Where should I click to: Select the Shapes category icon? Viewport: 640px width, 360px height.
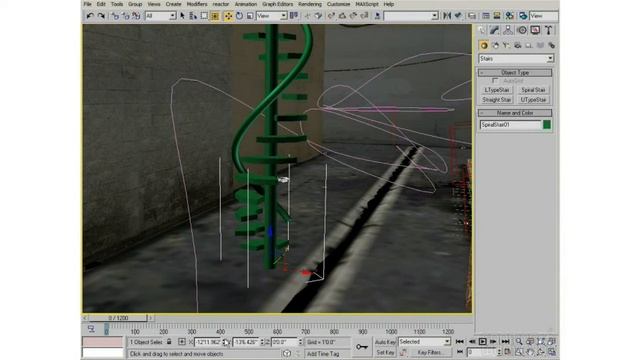click(x=496, y=45)
